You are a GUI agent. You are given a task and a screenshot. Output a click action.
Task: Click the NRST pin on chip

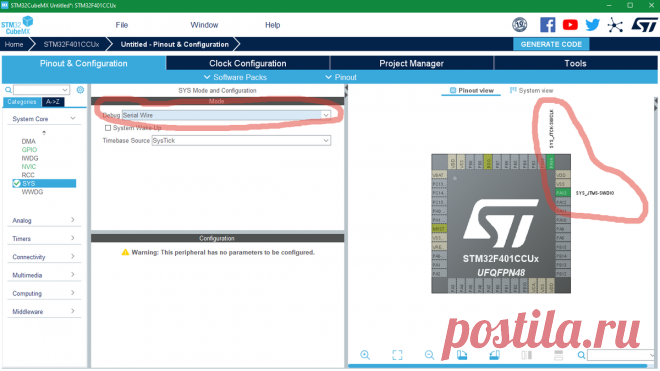[x=439, y=229]
